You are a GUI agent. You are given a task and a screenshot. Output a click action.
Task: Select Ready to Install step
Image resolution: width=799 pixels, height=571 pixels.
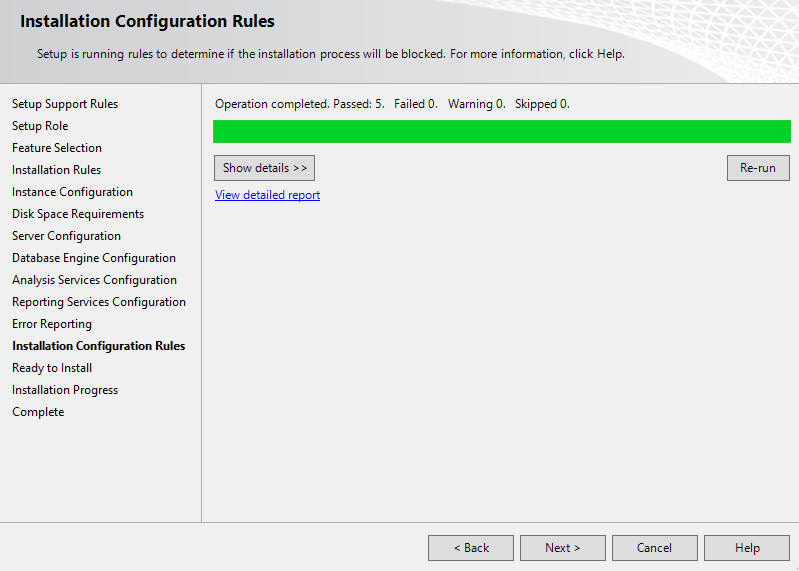[x=52, y=368]
